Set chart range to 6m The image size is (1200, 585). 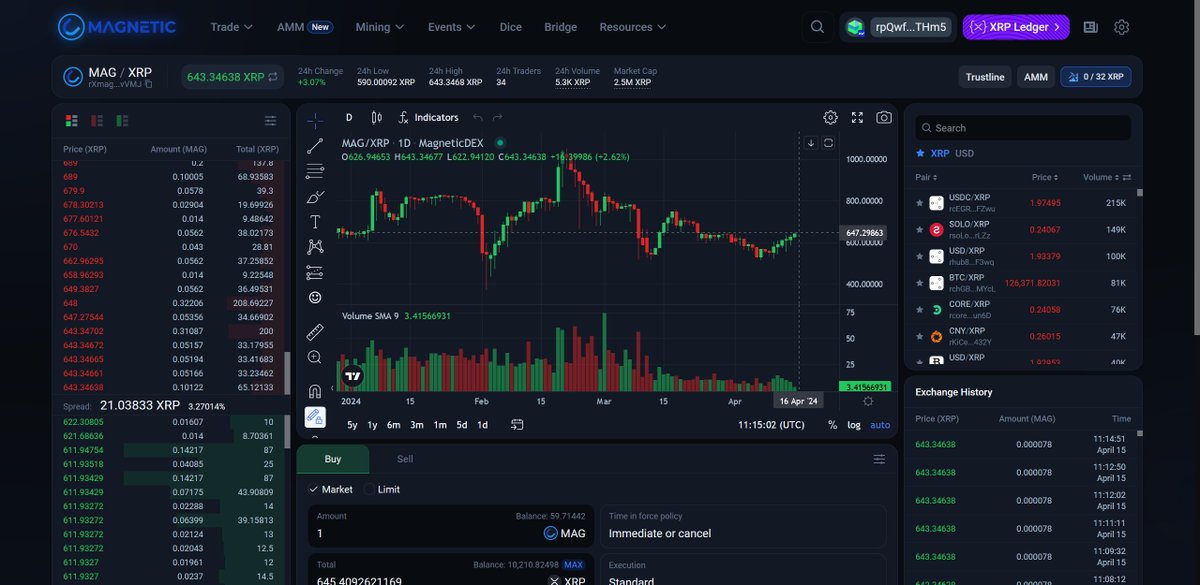click(394, 425)
